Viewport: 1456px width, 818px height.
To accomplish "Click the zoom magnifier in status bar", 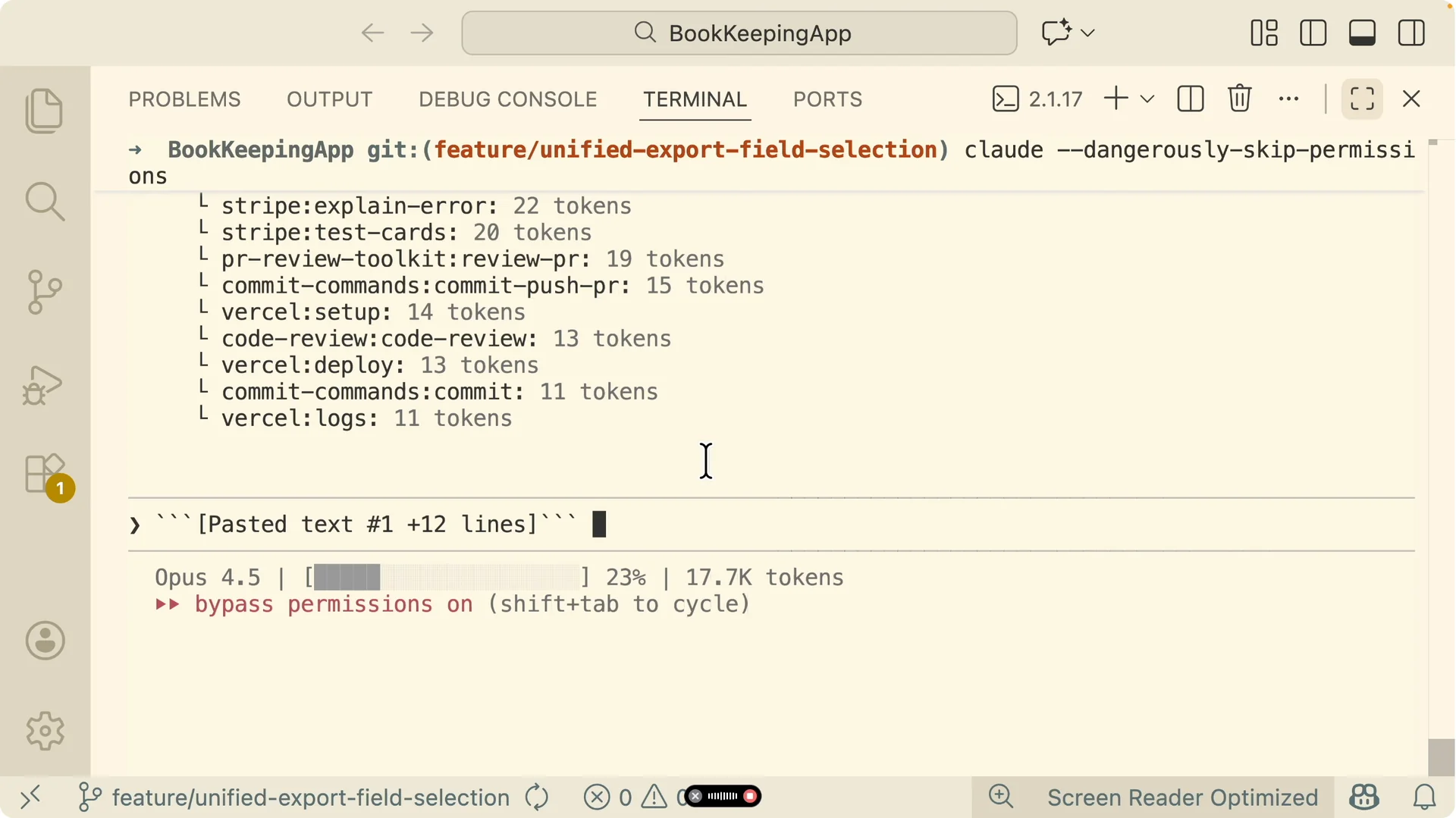I will (x=1001, y=797).
